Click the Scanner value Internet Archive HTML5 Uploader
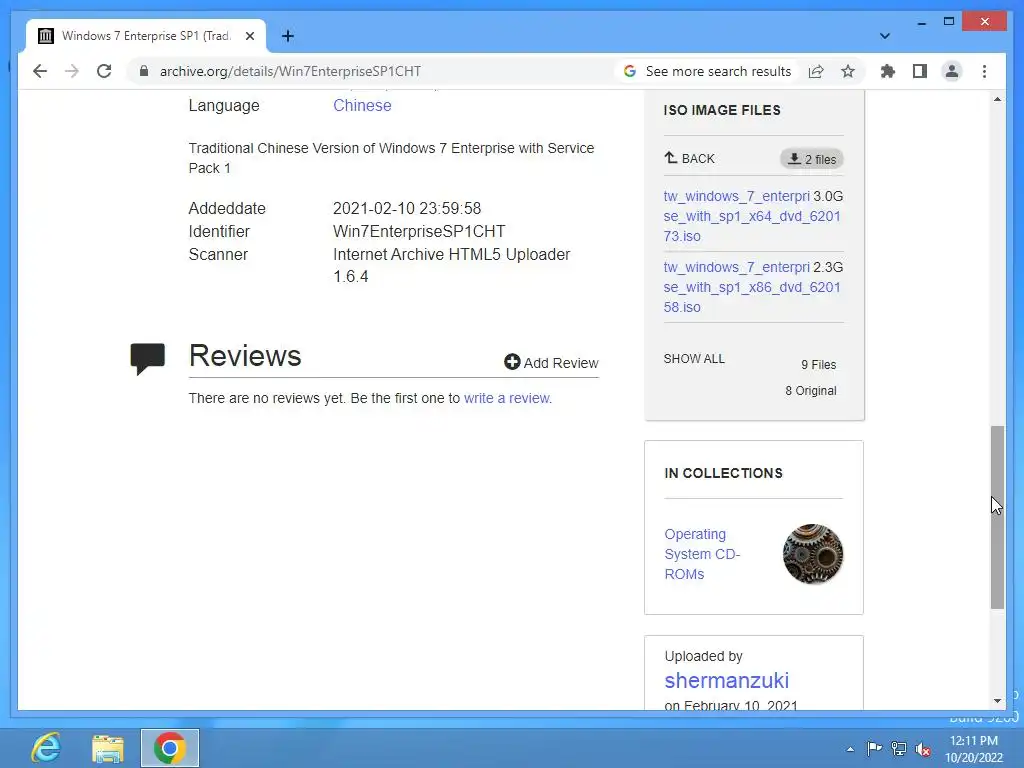Viewport: 1024px width, 768px height. [451, 265]
